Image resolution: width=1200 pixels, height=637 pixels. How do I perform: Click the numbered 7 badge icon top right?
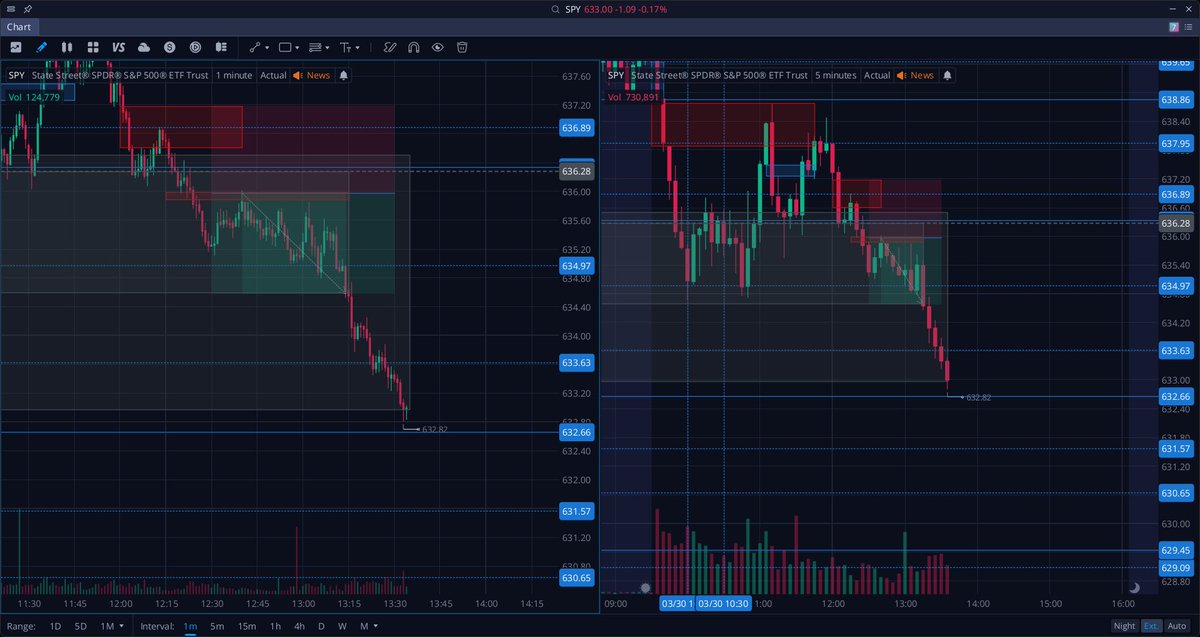(x=1173, y=28)
